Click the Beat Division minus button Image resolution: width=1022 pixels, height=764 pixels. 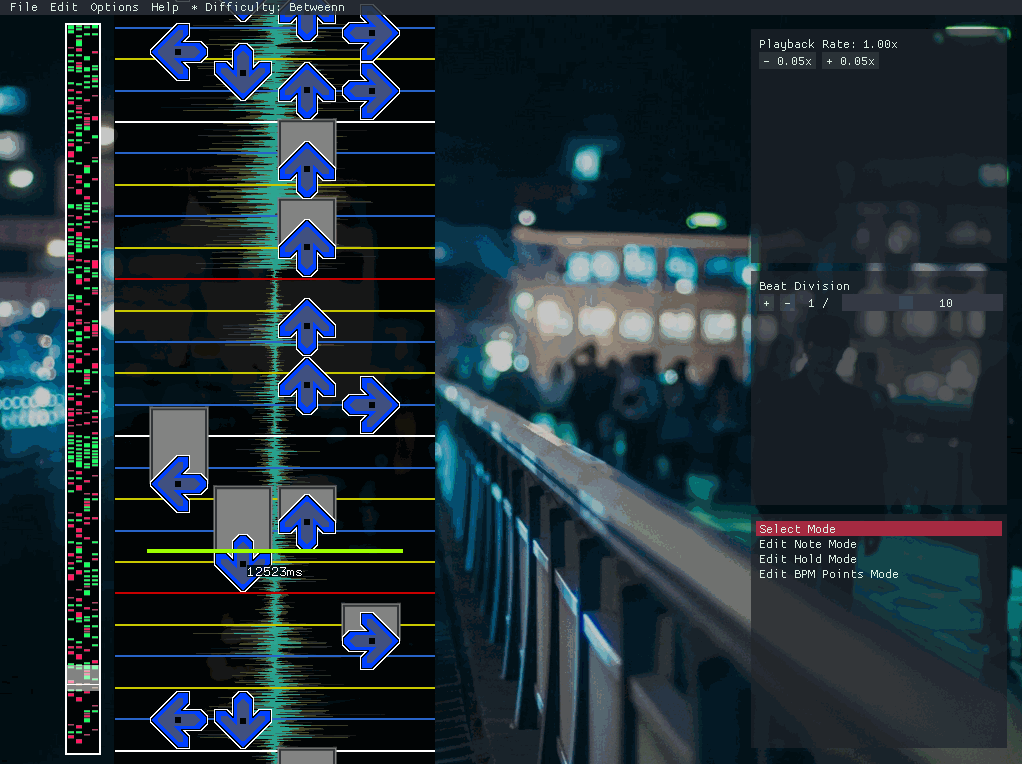(x=787, y=303)
